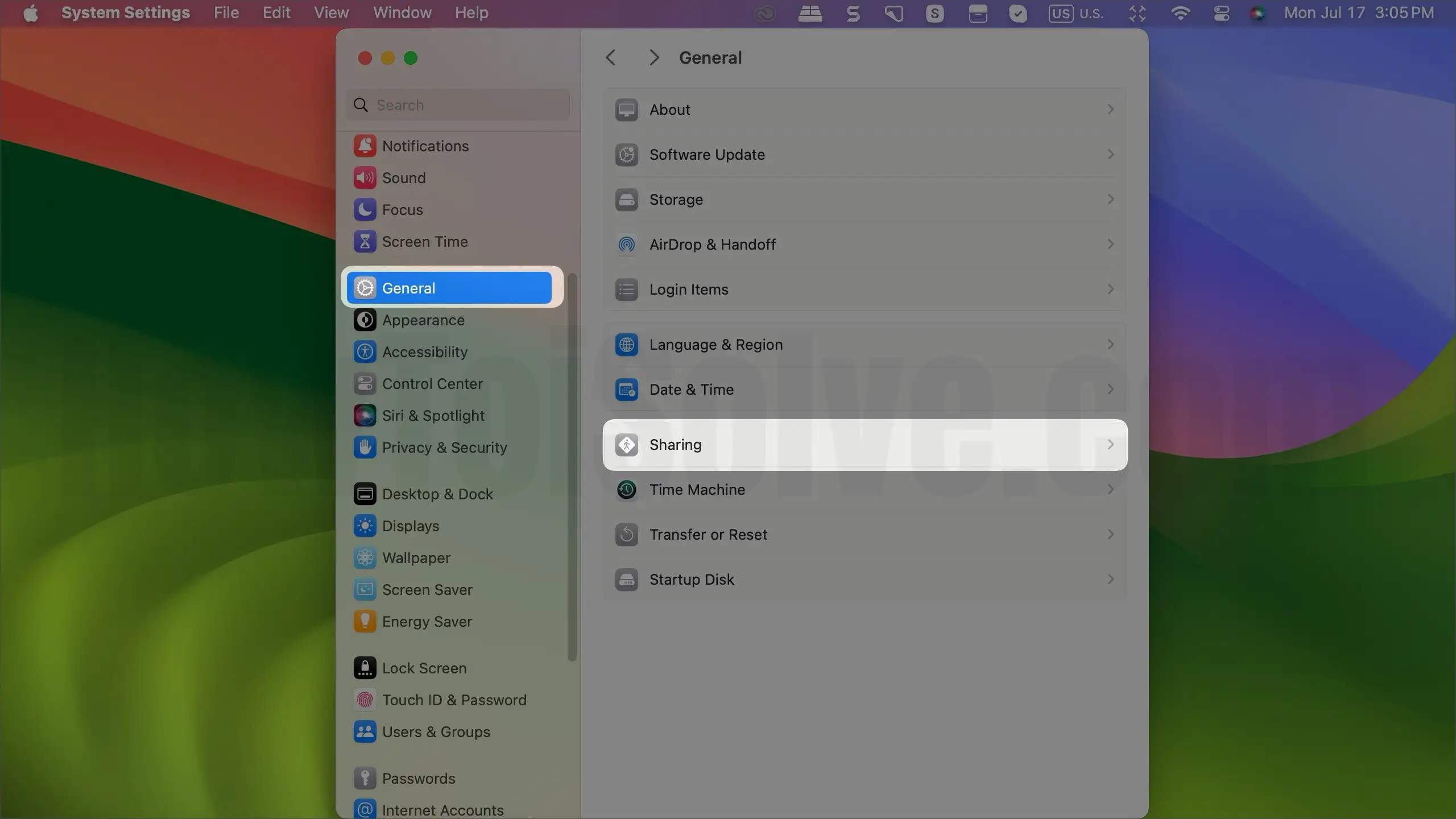Open Storage via its chevron
The image size is (1456, 819).
(1110, 199)
